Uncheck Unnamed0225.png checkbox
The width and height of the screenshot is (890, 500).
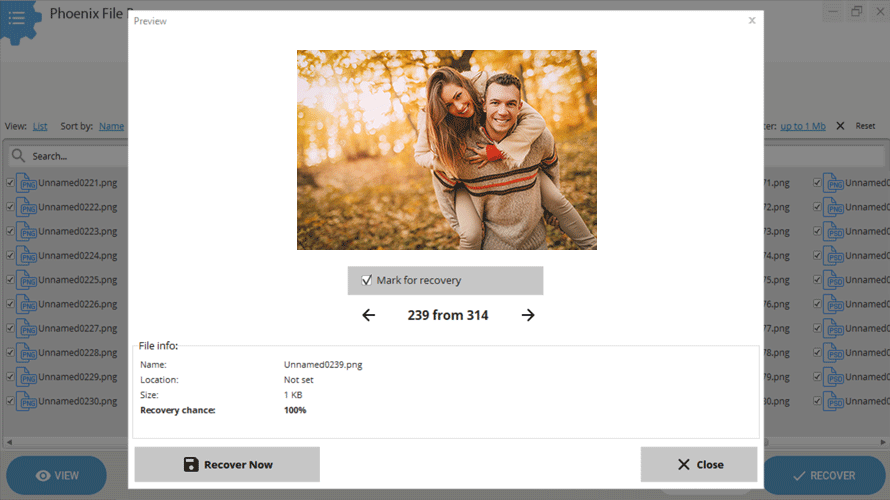tap(10, 280)
